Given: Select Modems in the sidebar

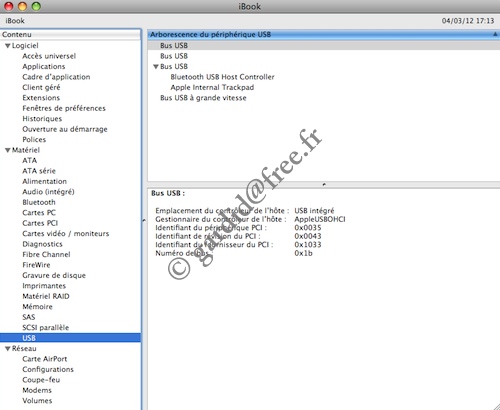Looking at the screenshot, I should coord(37,390).
